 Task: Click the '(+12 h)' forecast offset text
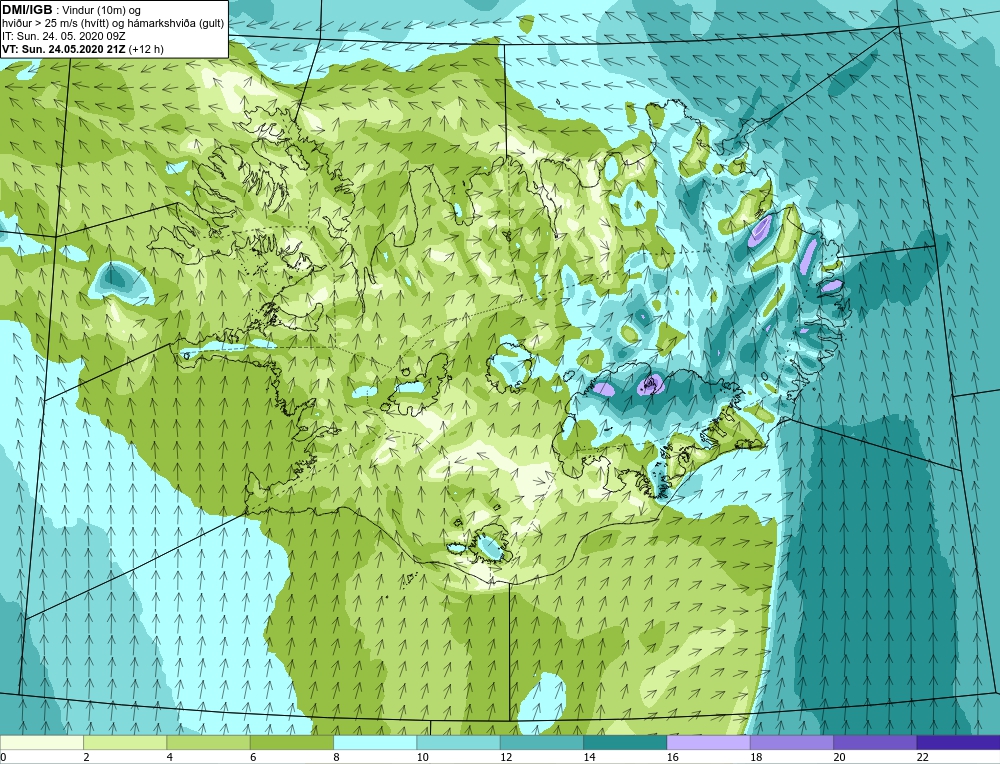click(146, 49)
